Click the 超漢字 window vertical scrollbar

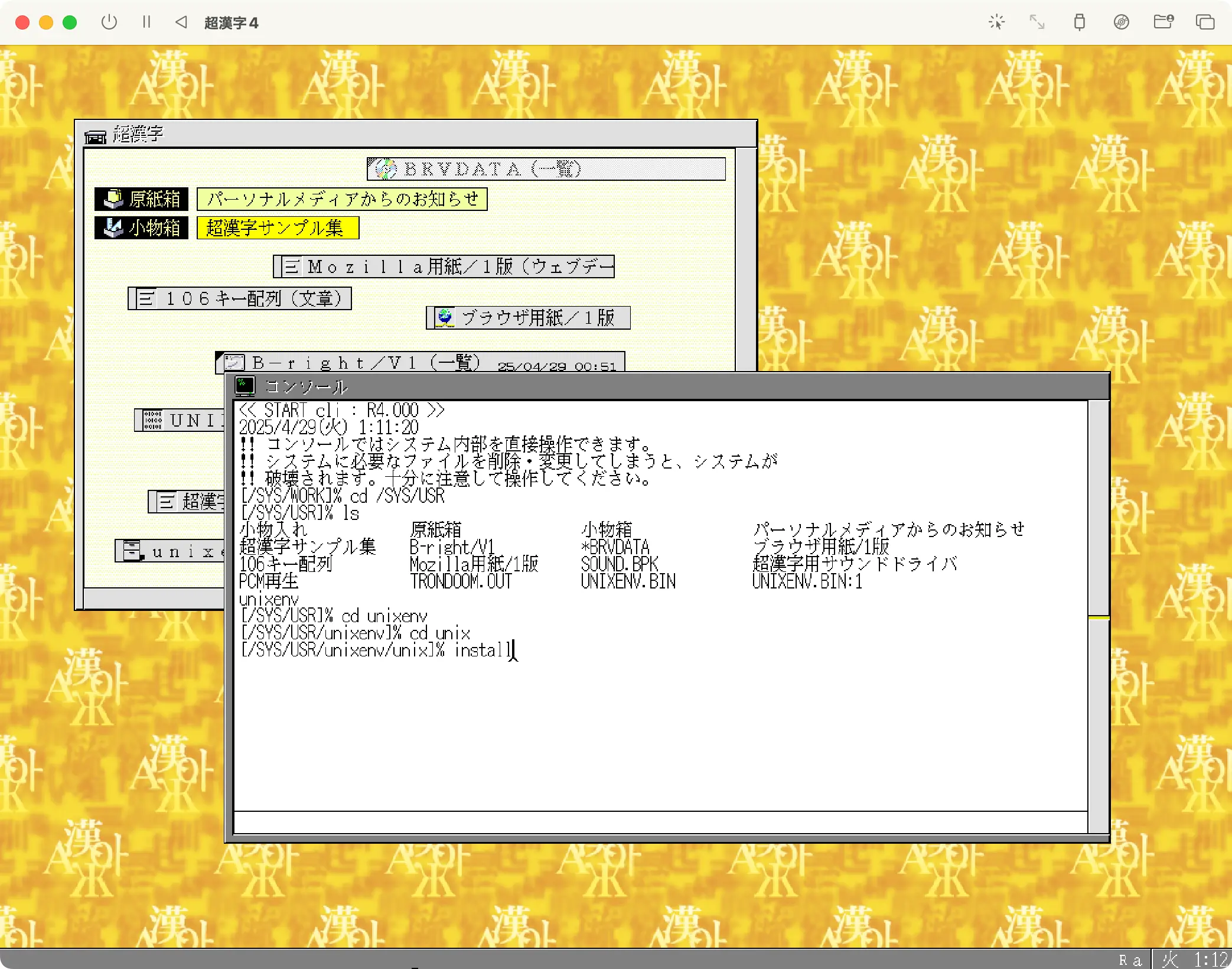click(x=747, y=259)
